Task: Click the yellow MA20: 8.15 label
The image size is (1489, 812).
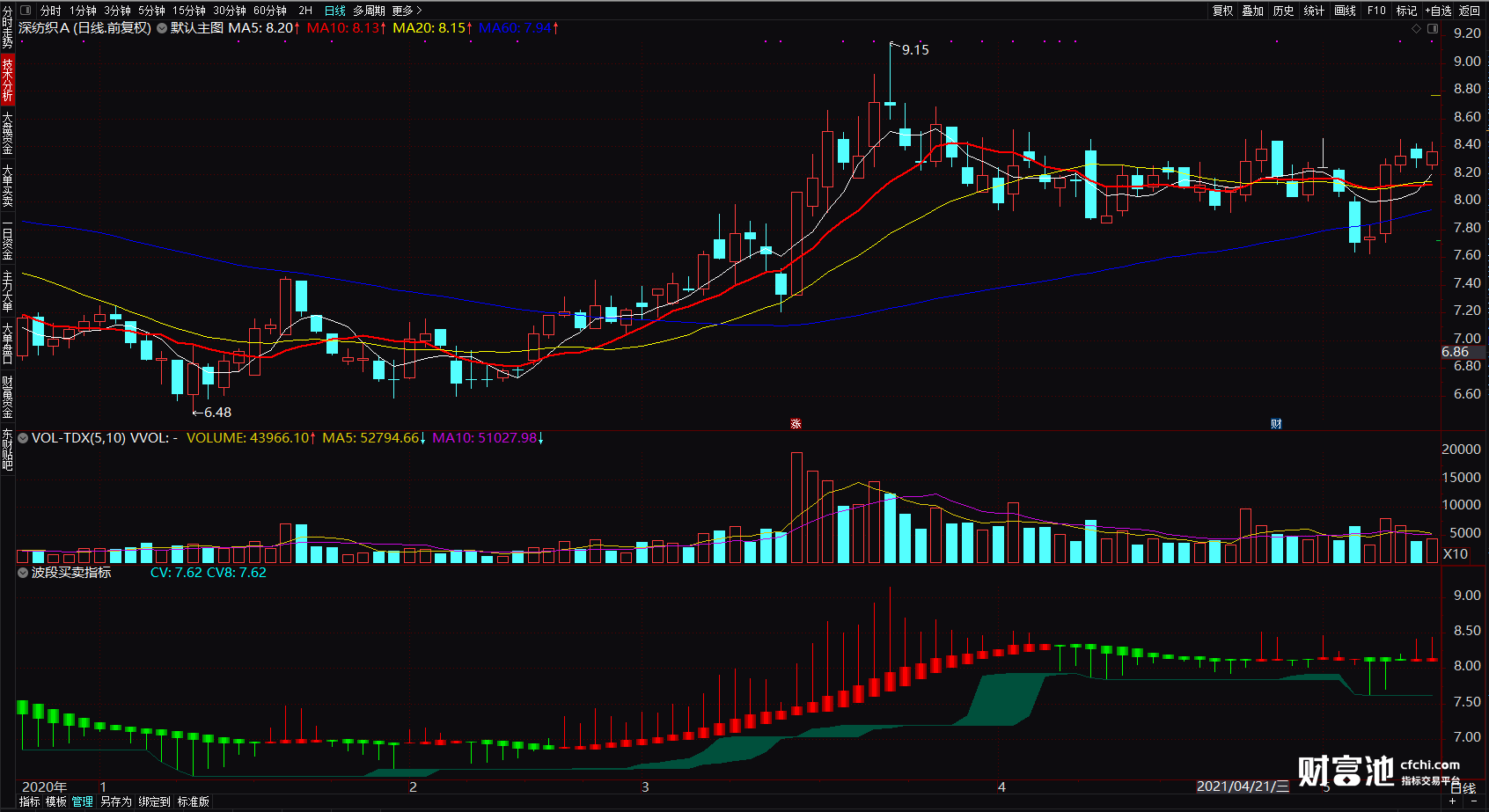Action: click(x=432, y=28)
